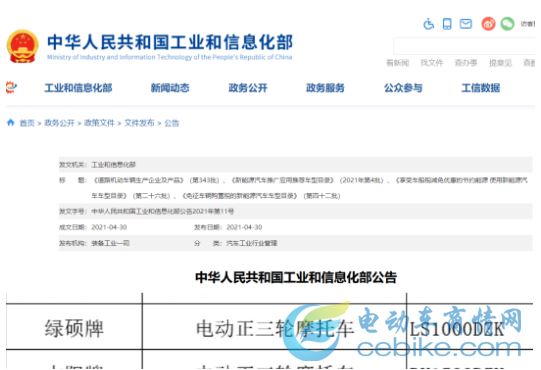This screenshot has height=370, width=541.
Task: Click the national emblem logo
Action: (22, 46)
